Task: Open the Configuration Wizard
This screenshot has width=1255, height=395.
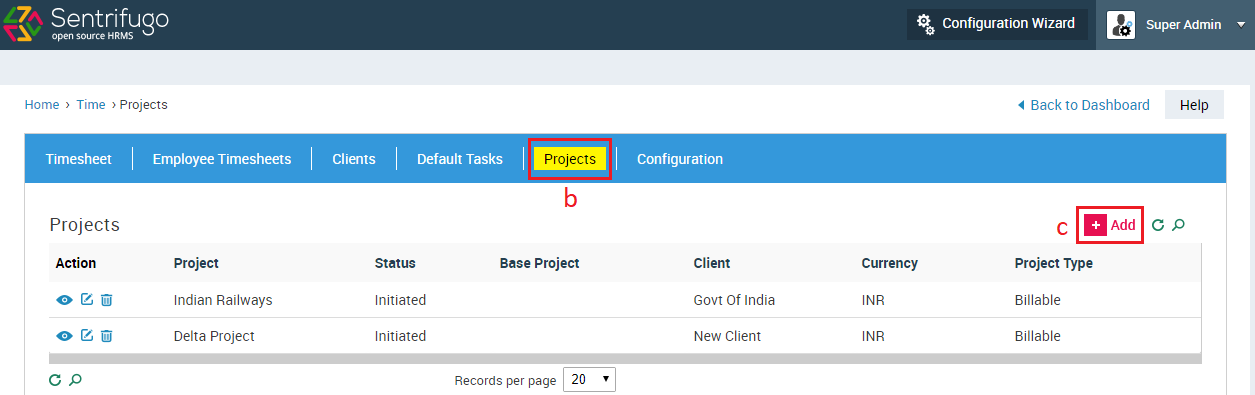Action: click(997, 23)
